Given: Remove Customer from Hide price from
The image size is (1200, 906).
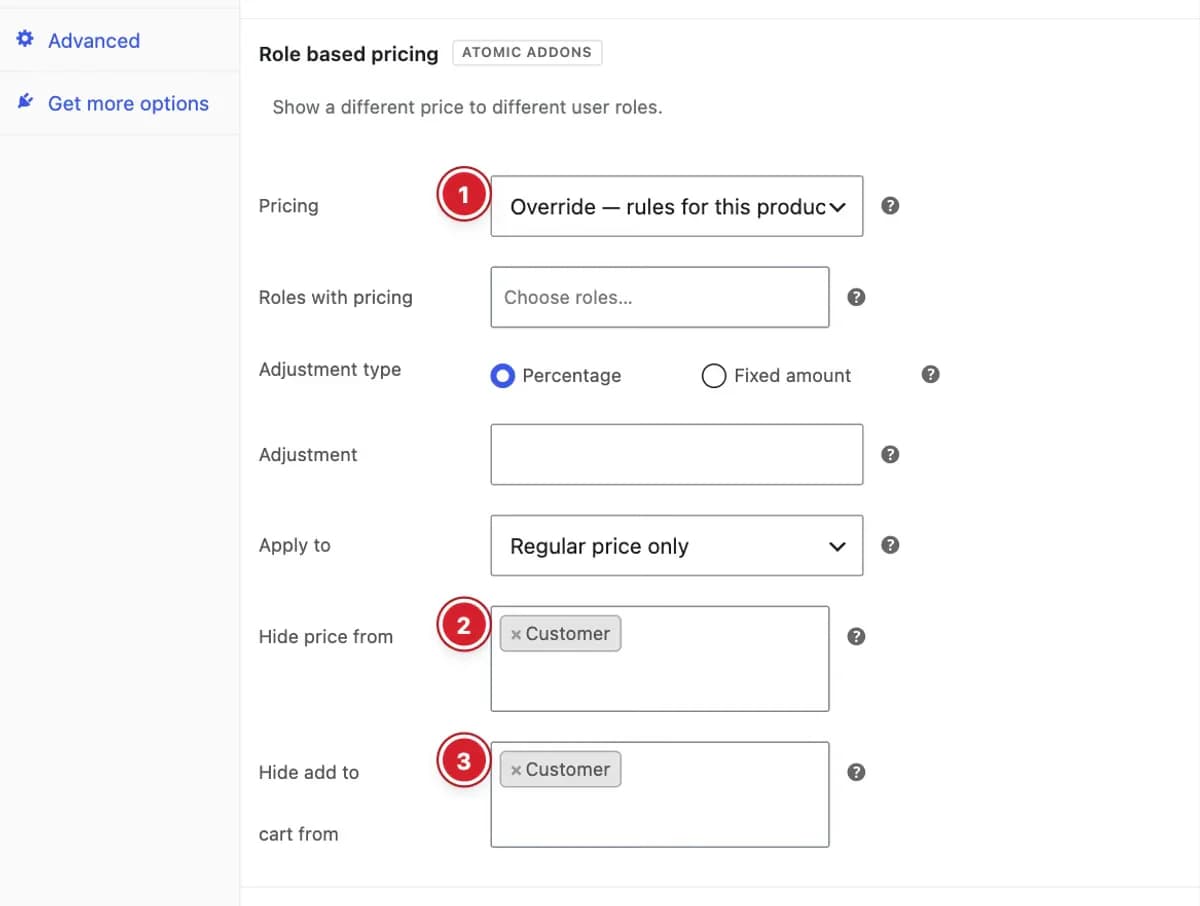Looking at the screenshot, I should click(x=516, y=634).
